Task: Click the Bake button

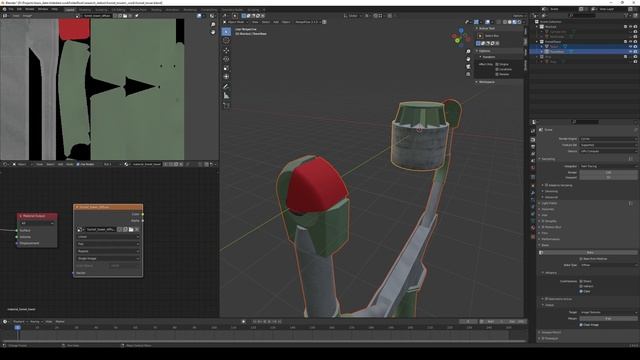Action: (590, 253)
